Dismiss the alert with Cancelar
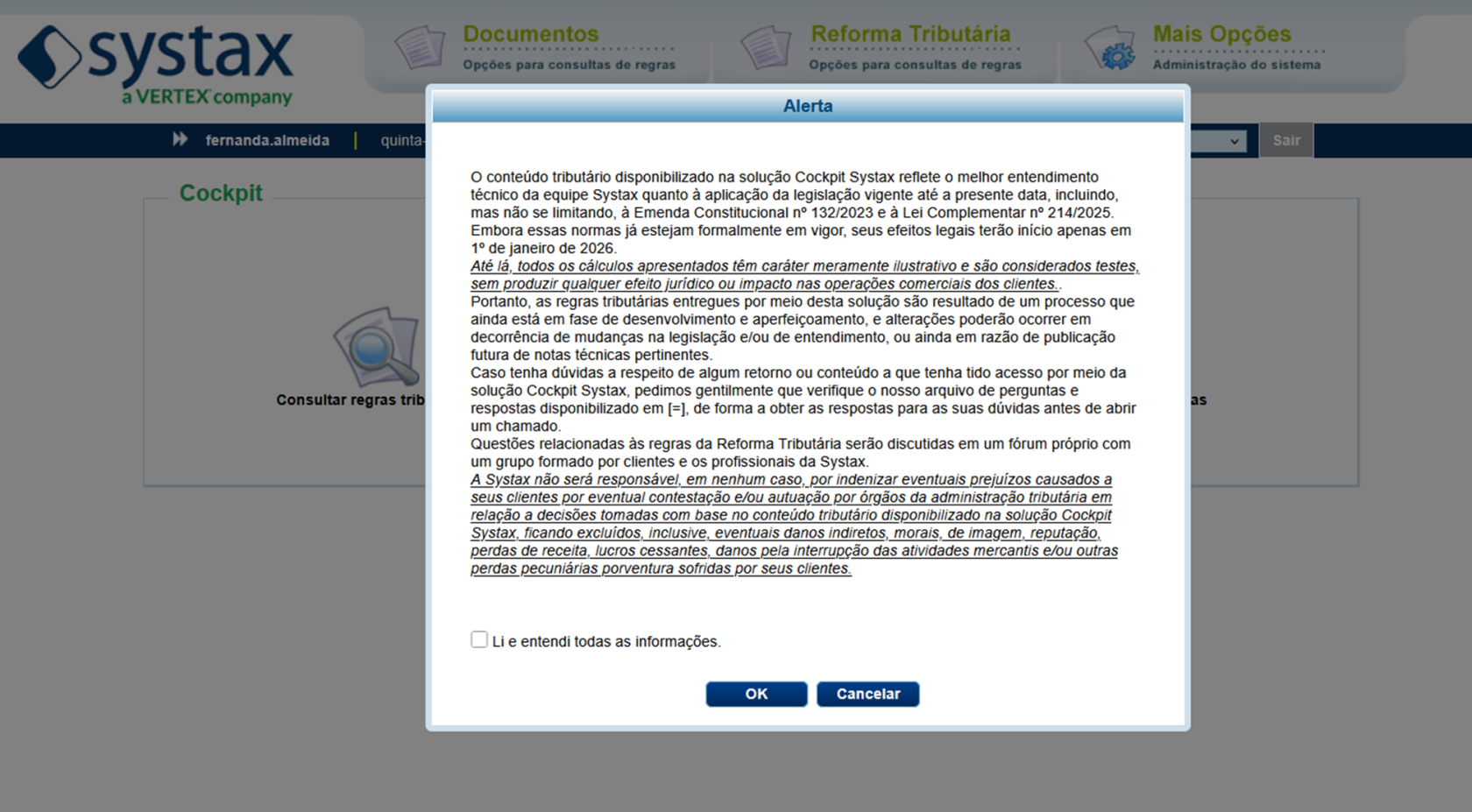 [867, 694]
